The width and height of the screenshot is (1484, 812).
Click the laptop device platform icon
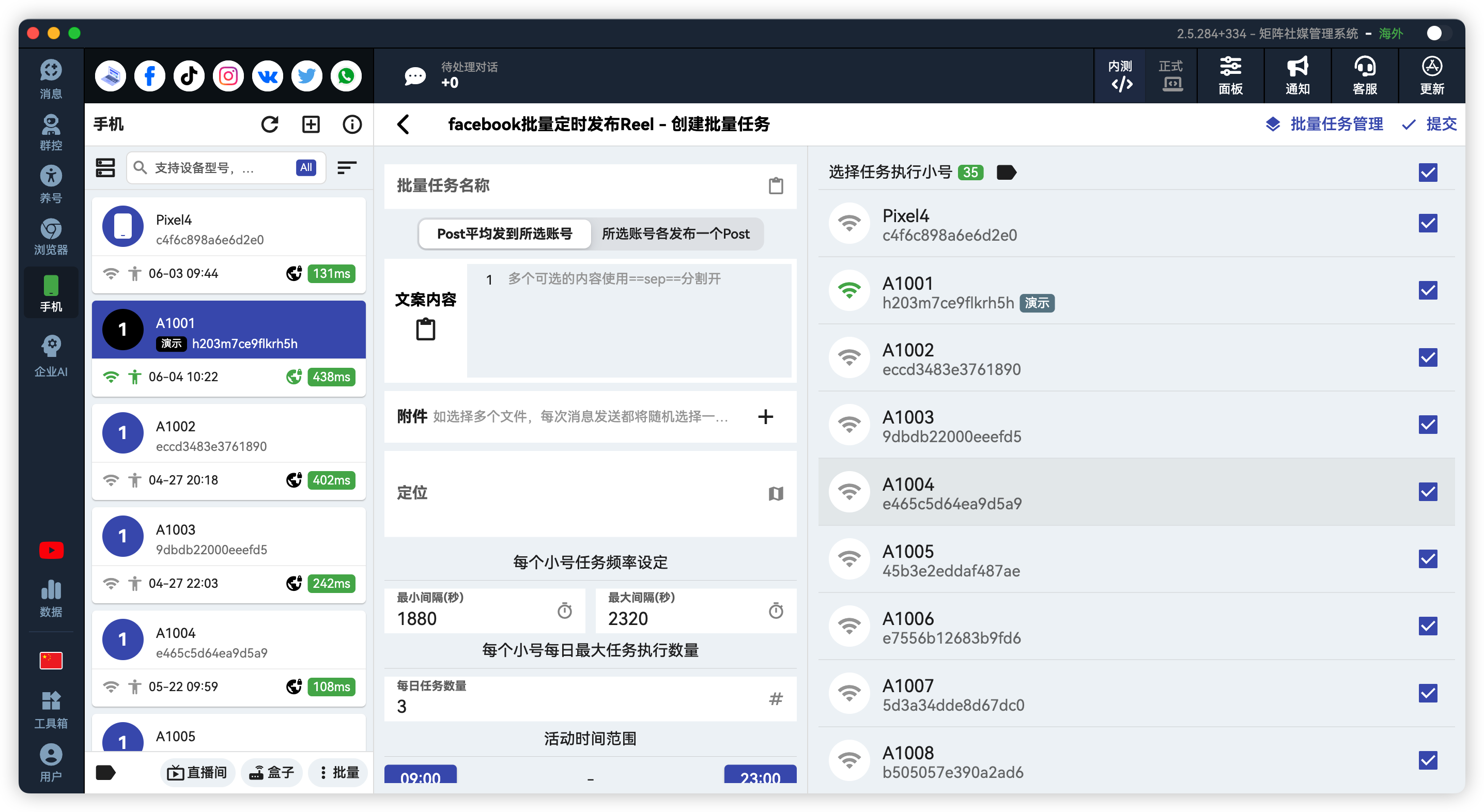pos(110,75)
